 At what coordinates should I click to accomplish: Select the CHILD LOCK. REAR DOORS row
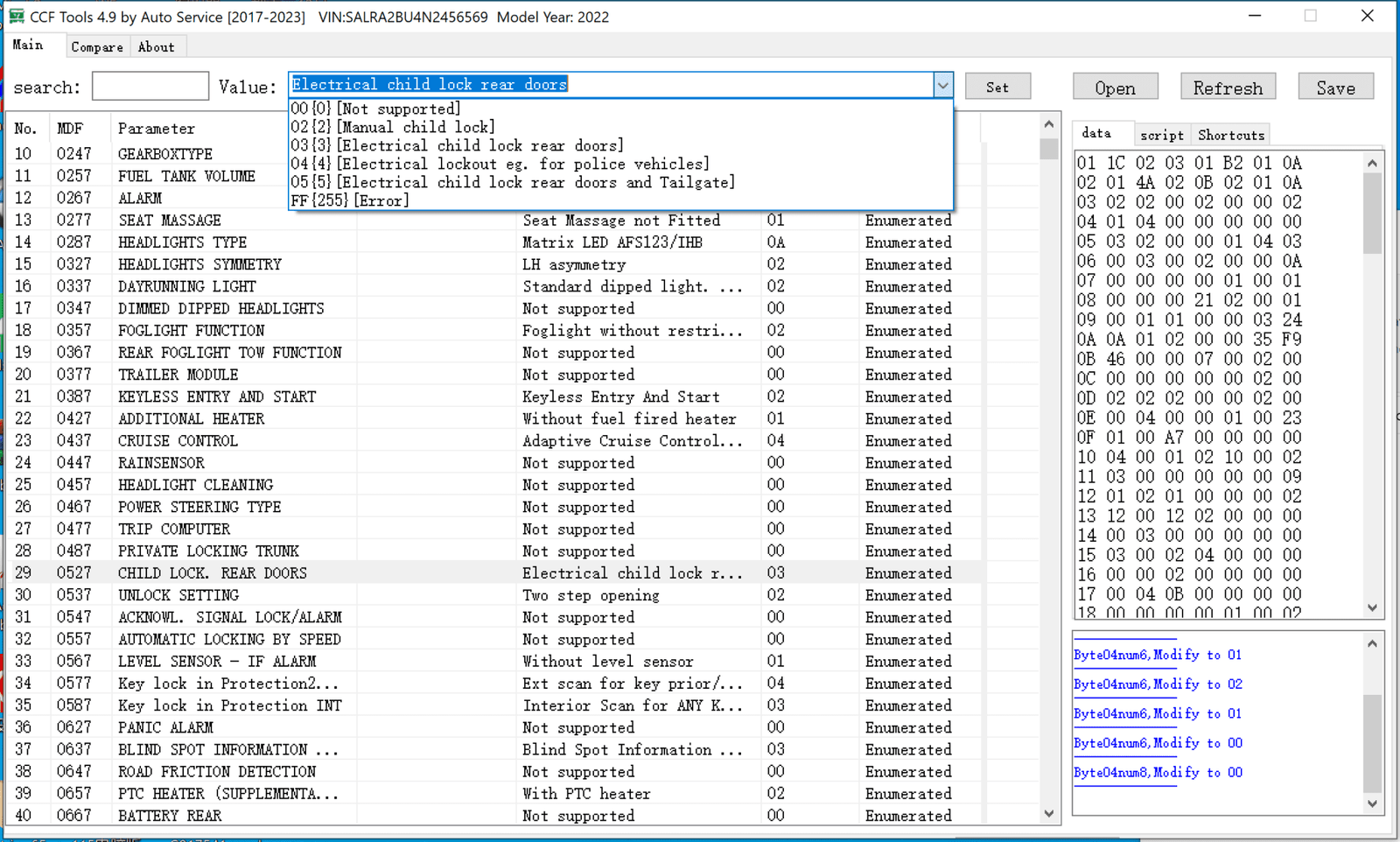click(x=213, y=572)
